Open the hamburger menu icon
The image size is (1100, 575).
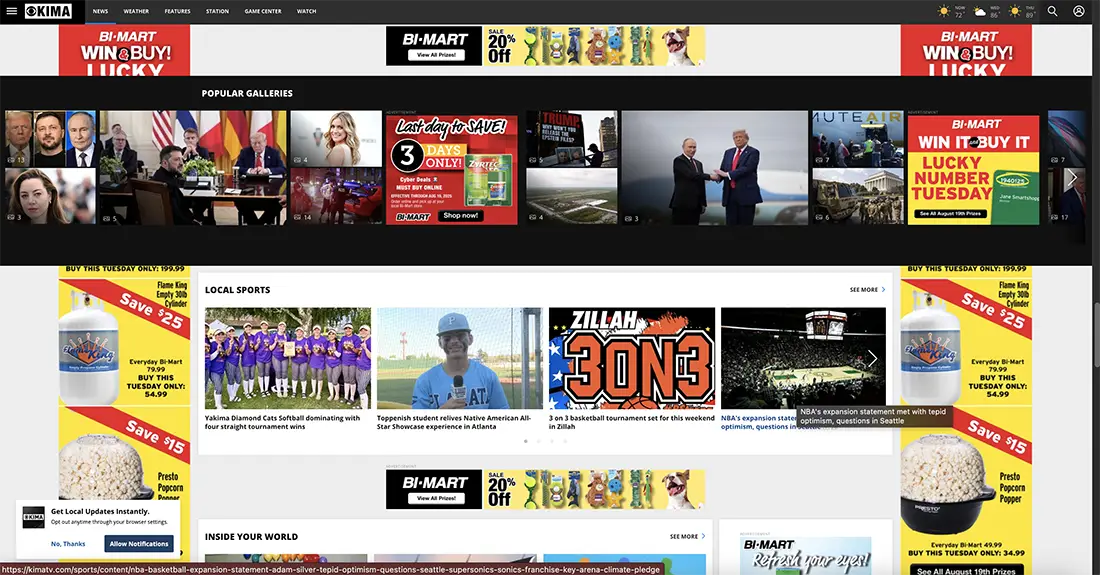[x=11, y=11]
